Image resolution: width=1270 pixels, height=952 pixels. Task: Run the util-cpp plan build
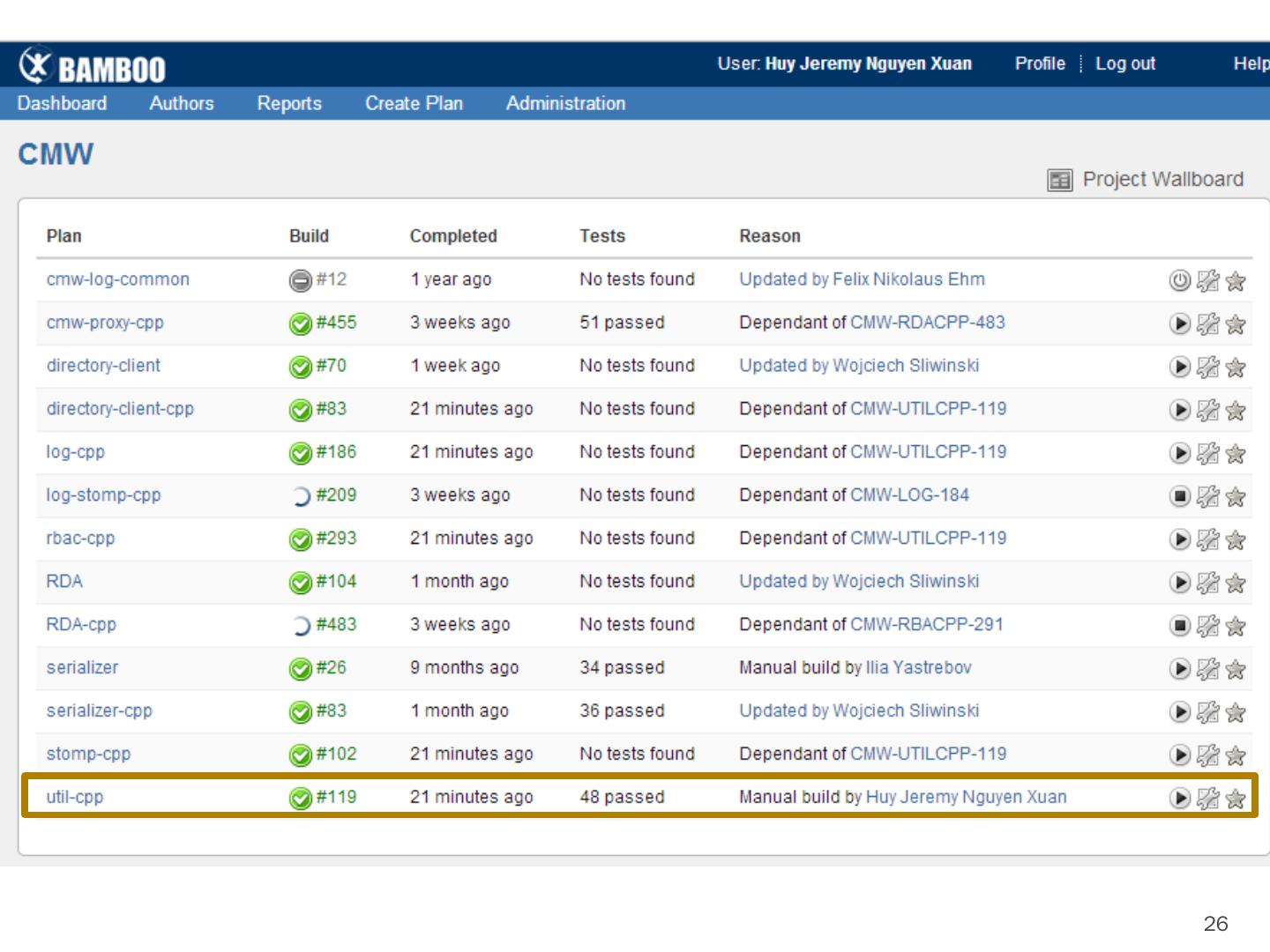point(1179,799)
